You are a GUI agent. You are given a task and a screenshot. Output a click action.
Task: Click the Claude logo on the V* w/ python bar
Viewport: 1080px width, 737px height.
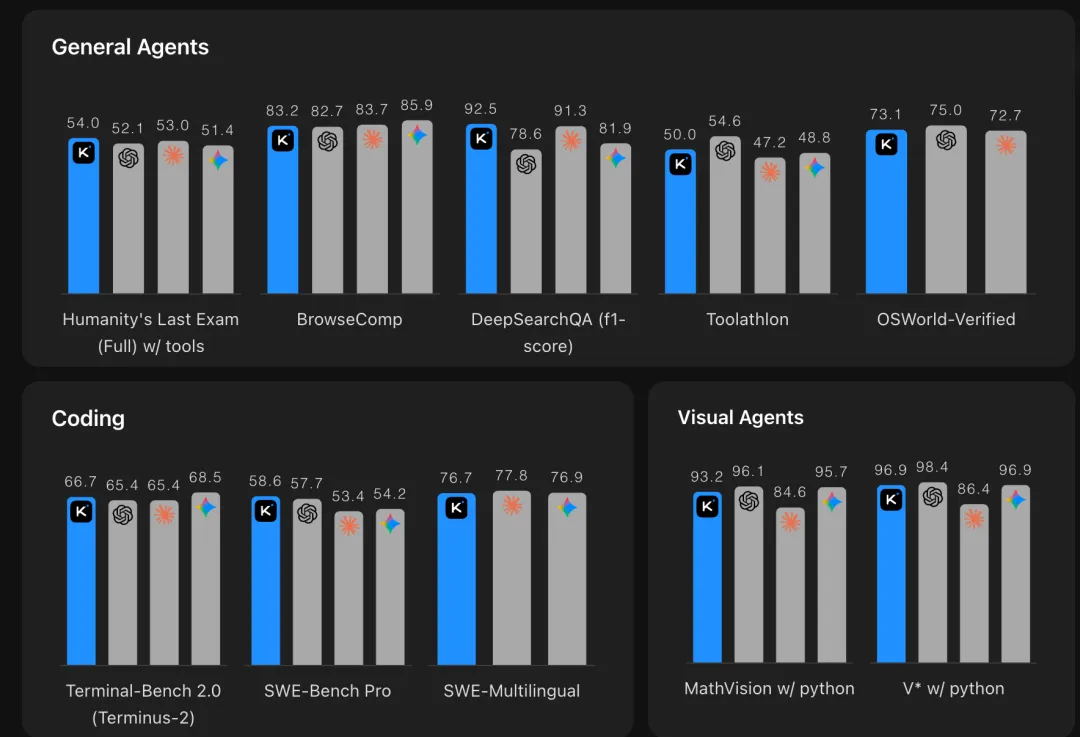click(974, 518)
